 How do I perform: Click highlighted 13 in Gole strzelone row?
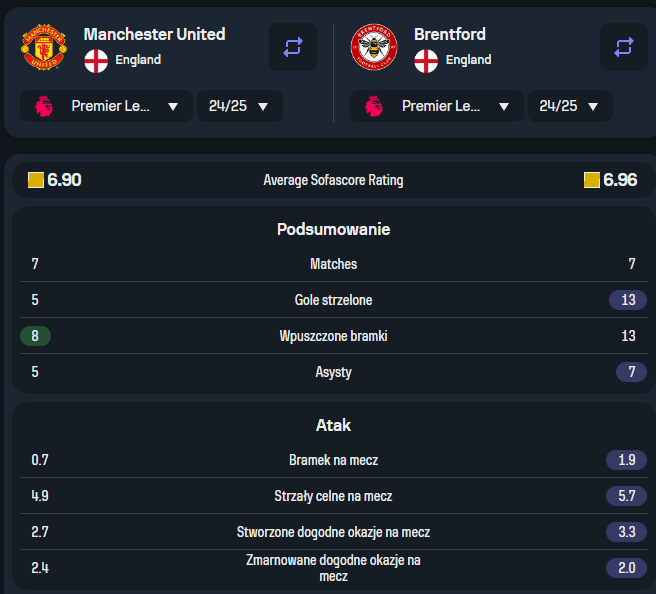(628, 300)
